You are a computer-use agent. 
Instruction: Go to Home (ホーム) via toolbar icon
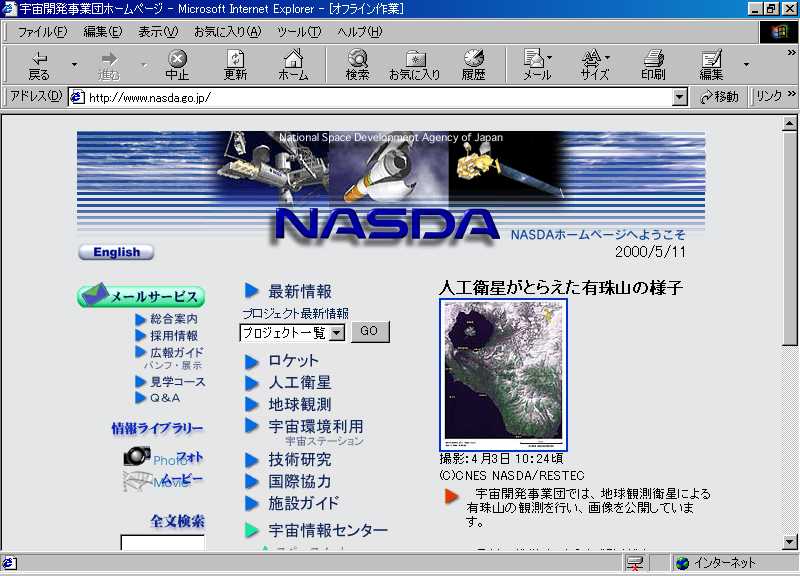[x=293, y=65]
